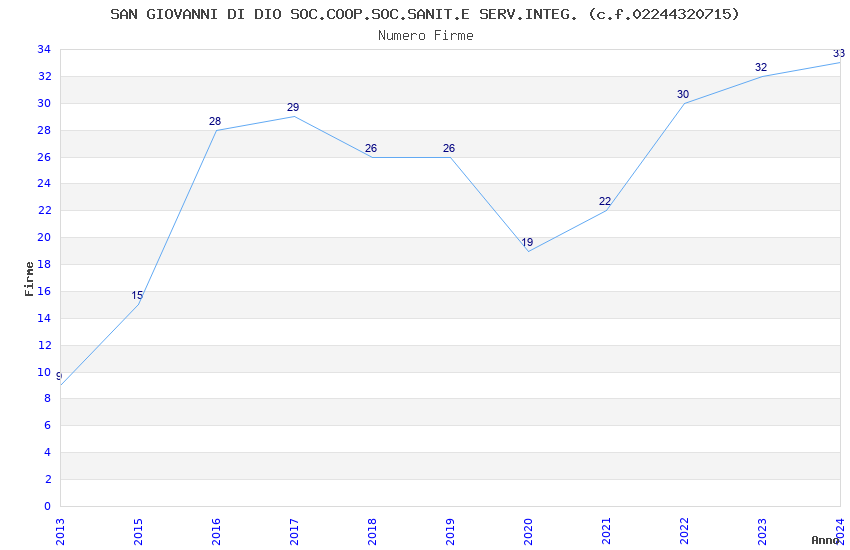Click the x-axis year 2019
Image resolution: width=850 pixels, height=550 pixels.
[450, 532]
